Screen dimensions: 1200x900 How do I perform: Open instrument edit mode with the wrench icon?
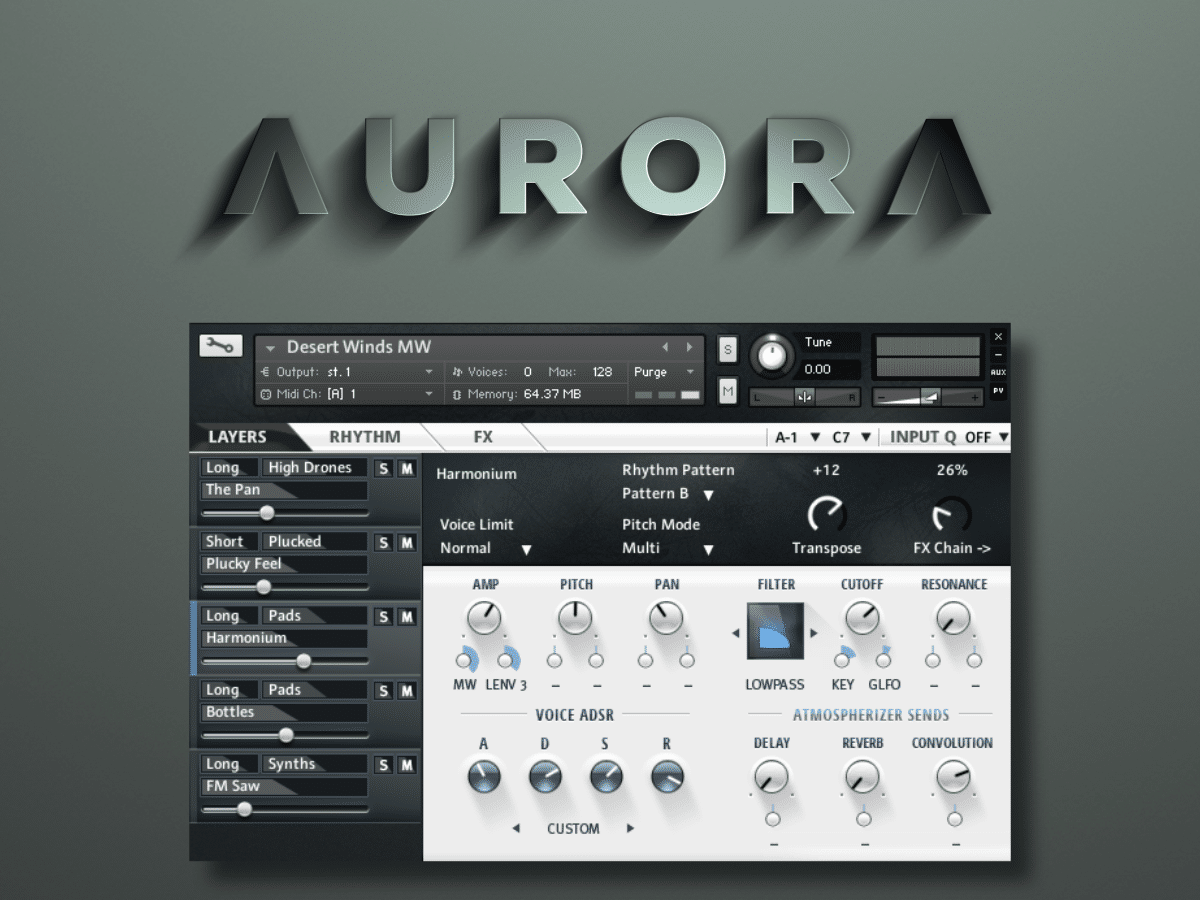[x=220, y=346]
